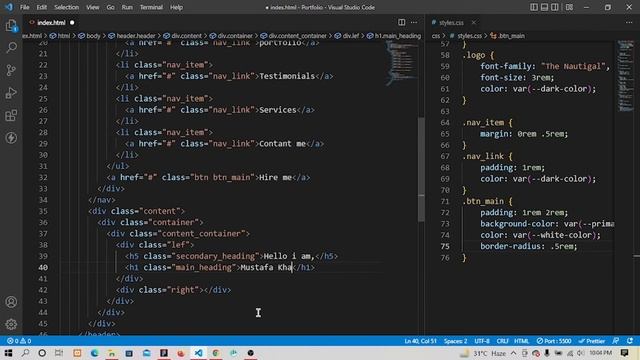
Task: Open more actions for index.html editor
Action: pyautogui.click(x=414, y=22)
